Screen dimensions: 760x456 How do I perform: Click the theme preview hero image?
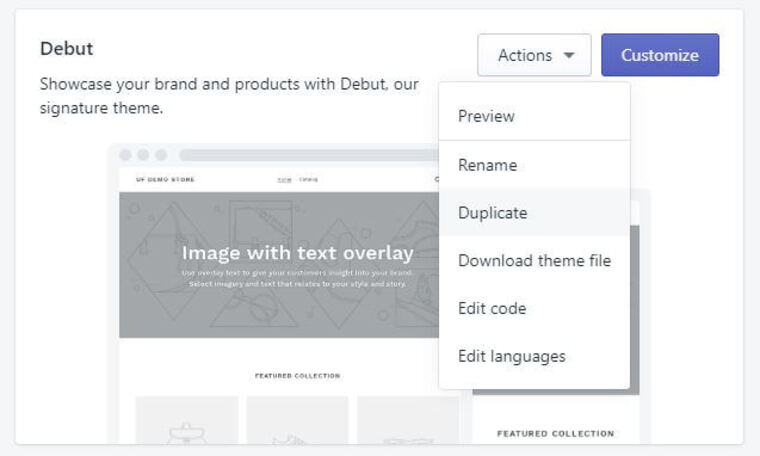(279, 265)
